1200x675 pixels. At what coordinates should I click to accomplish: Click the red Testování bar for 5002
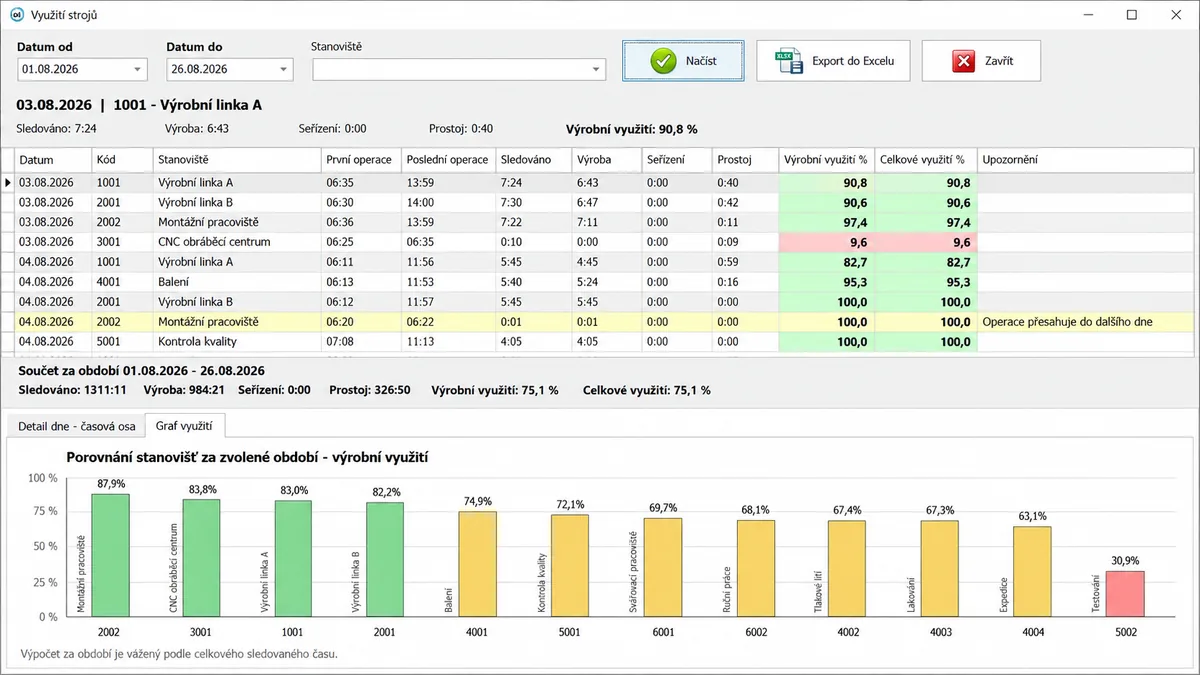pos(1124,594)
